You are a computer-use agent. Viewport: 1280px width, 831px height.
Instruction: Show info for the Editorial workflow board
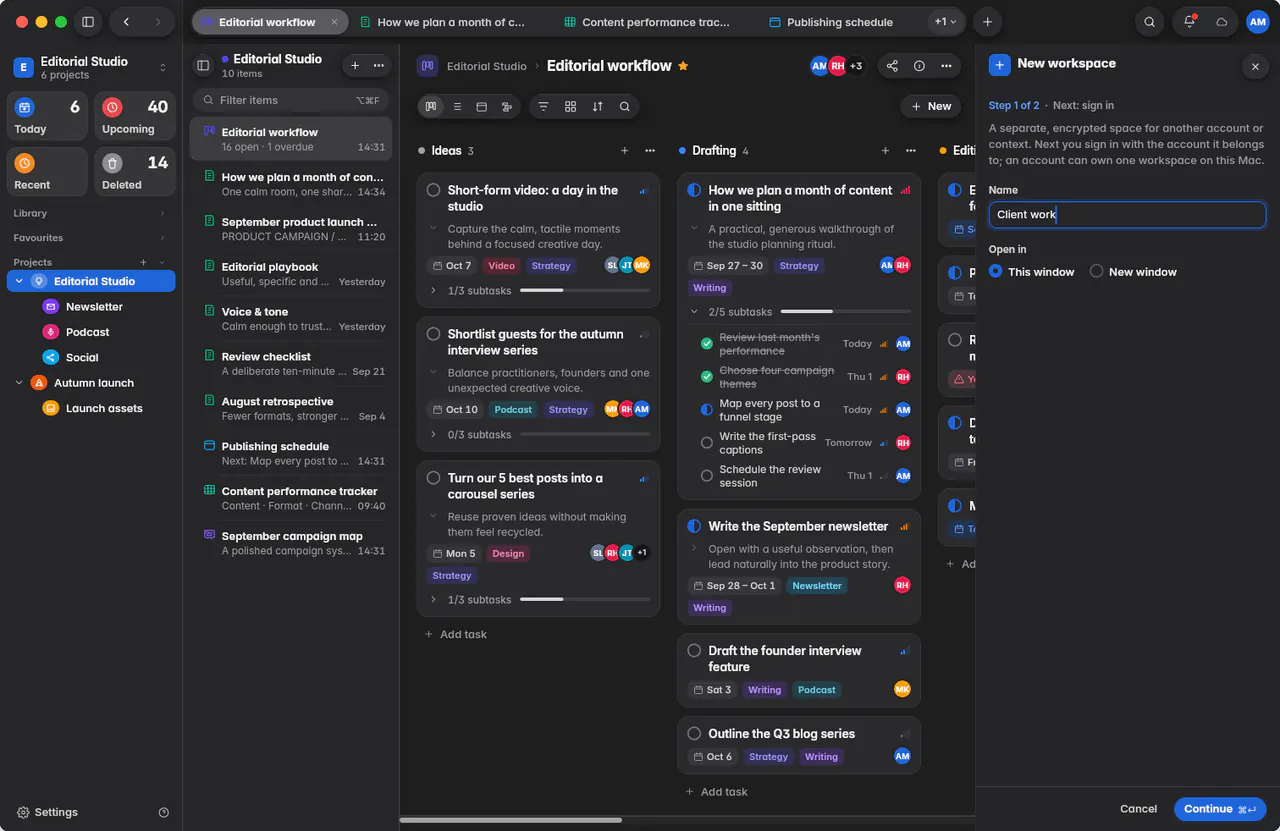[x=919, y=66]
